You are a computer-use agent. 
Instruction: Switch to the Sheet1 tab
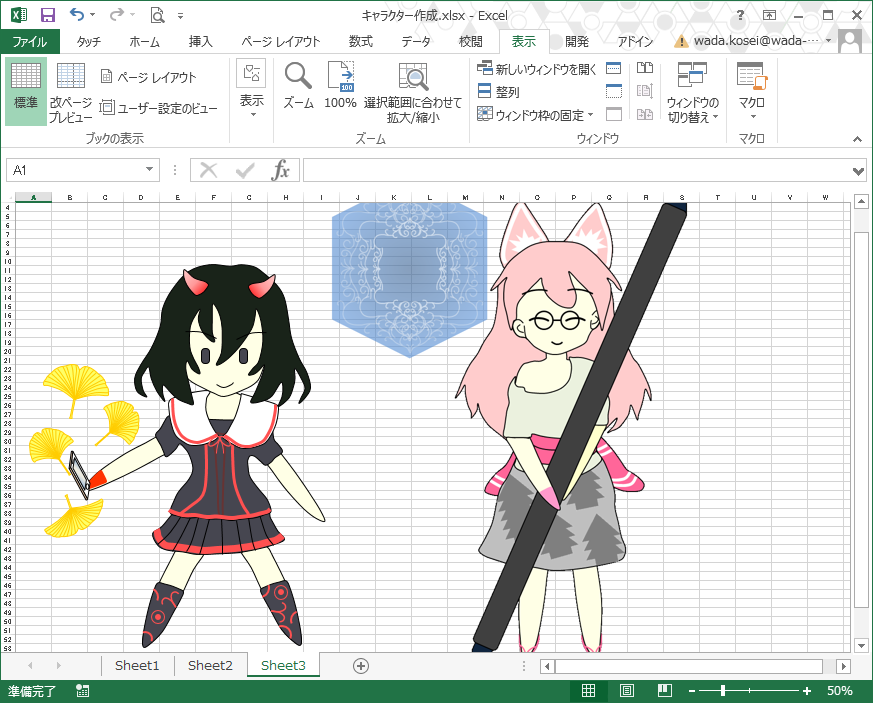(x=137, y=665)
